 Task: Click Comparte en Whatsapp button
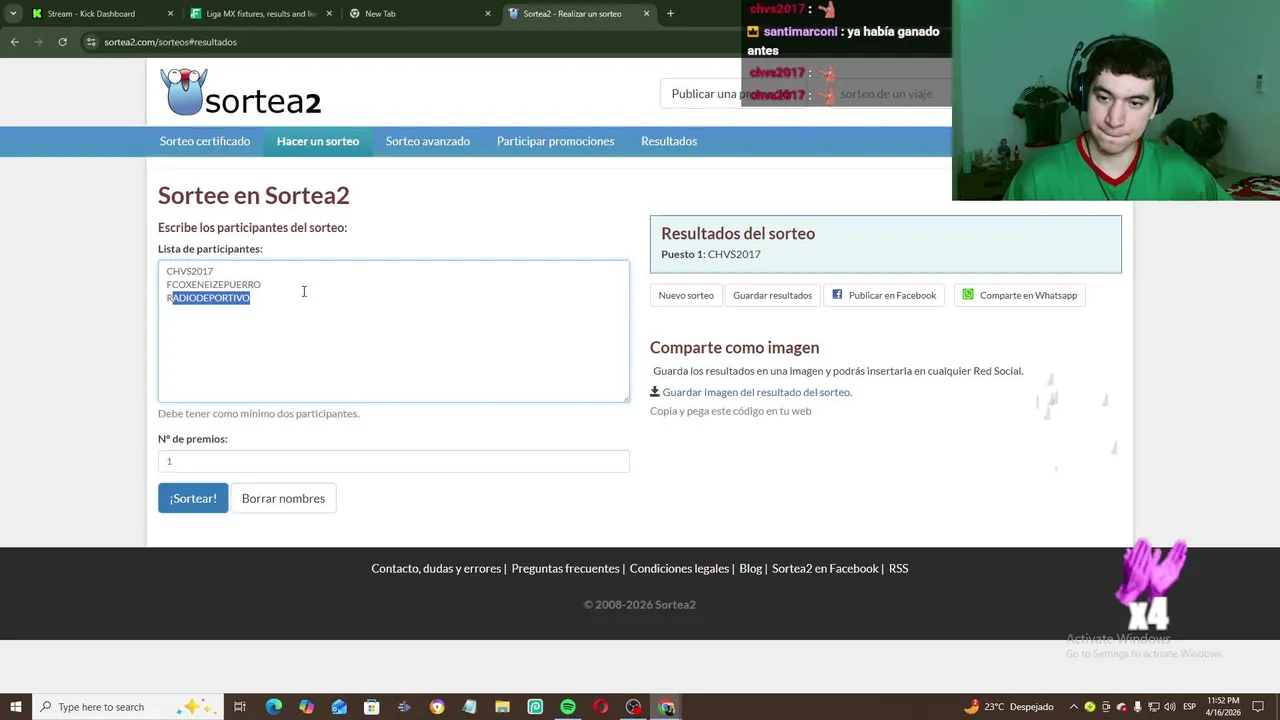1020,295
